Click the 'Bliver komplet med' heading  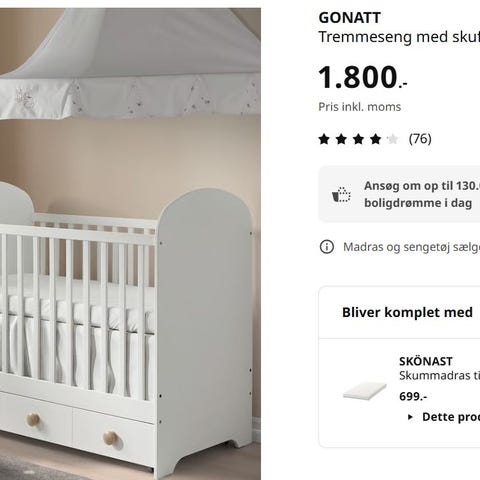tap(407, 313)
